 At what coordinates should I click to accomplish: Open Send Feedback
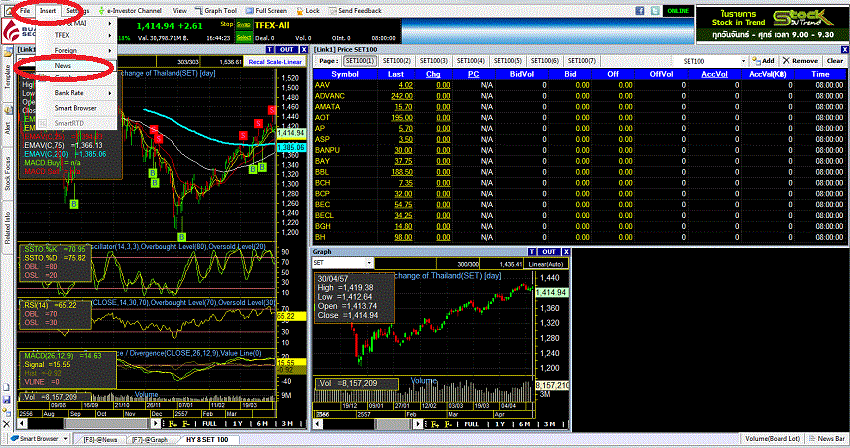[x=355, y=10]
